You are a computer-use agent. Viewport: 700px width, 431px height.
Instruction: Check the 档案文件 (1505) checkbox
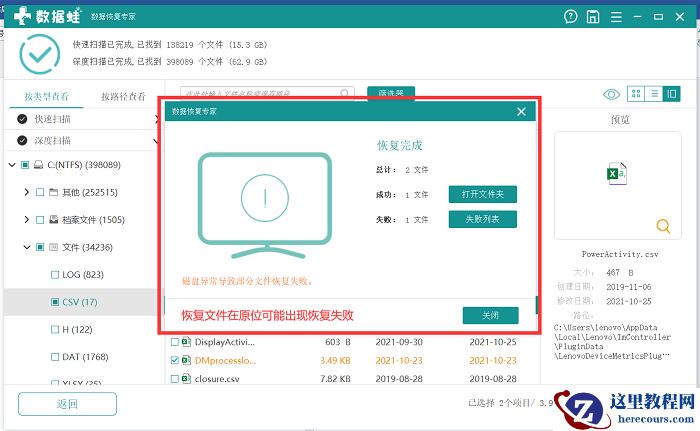click(40, 220)
